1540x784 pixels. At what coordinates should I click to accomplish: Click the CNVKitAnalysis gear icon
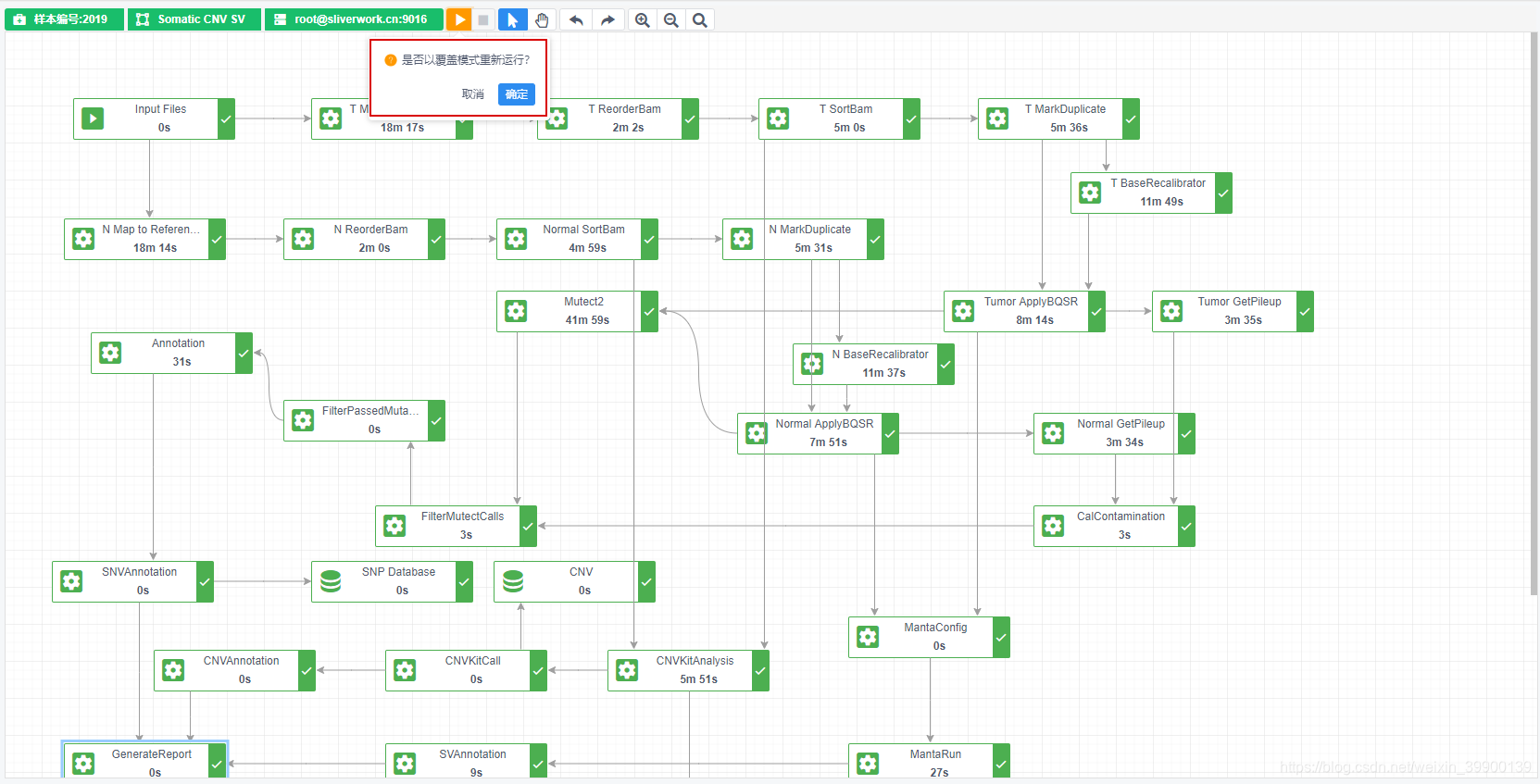pos(627,670)
